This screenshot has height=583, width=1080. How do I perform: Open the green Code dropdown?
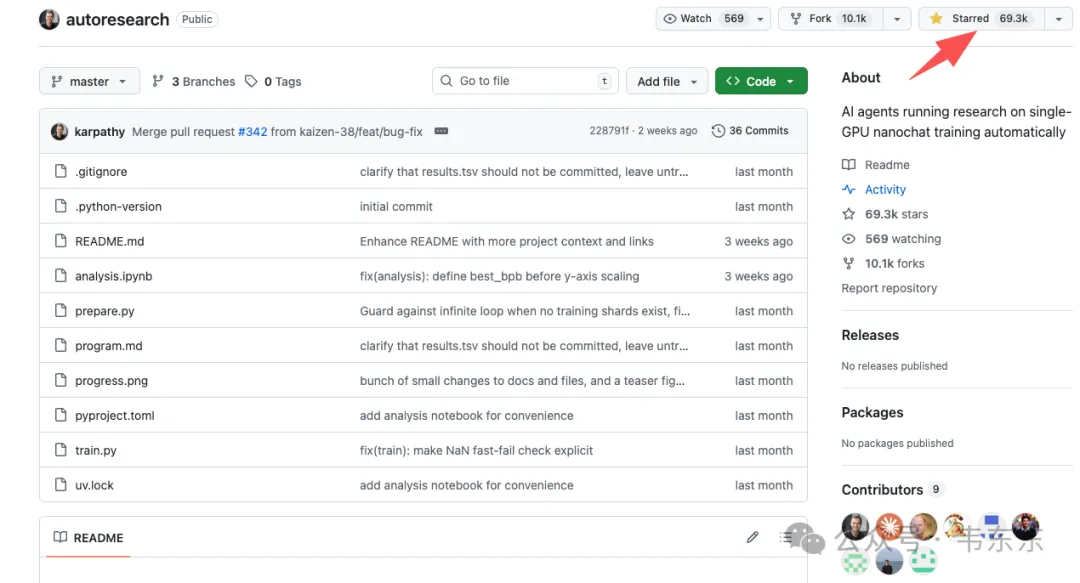[x=761, y=82]
